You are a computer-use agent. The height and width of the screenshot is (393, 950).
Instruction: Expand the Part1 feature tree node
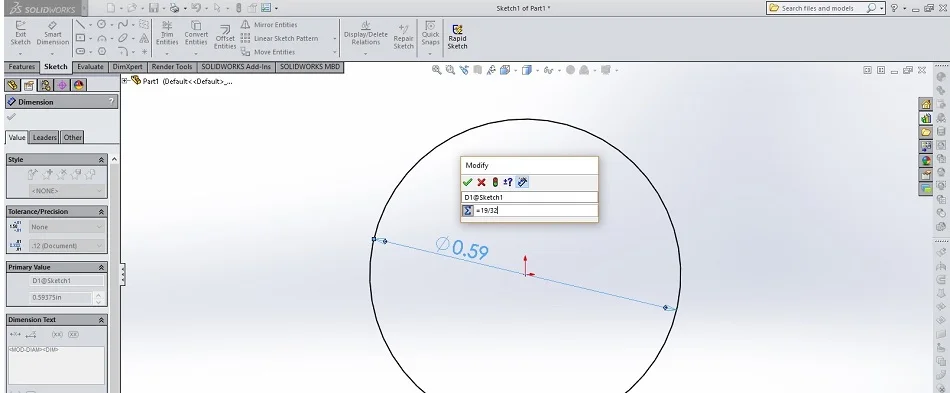[124, 80]
